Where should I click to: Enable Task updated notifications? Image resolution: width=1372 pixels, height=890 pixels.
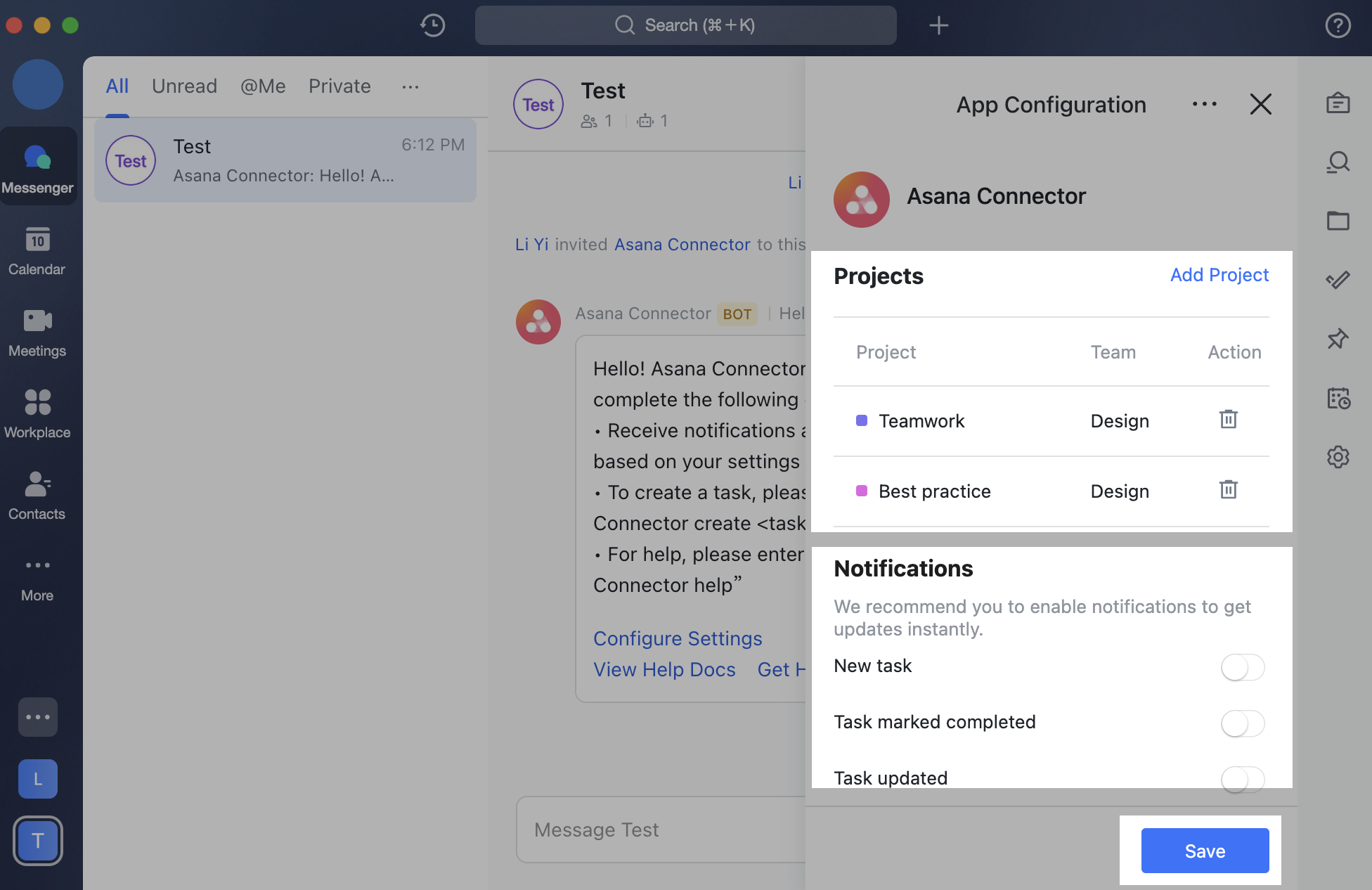1242,779
